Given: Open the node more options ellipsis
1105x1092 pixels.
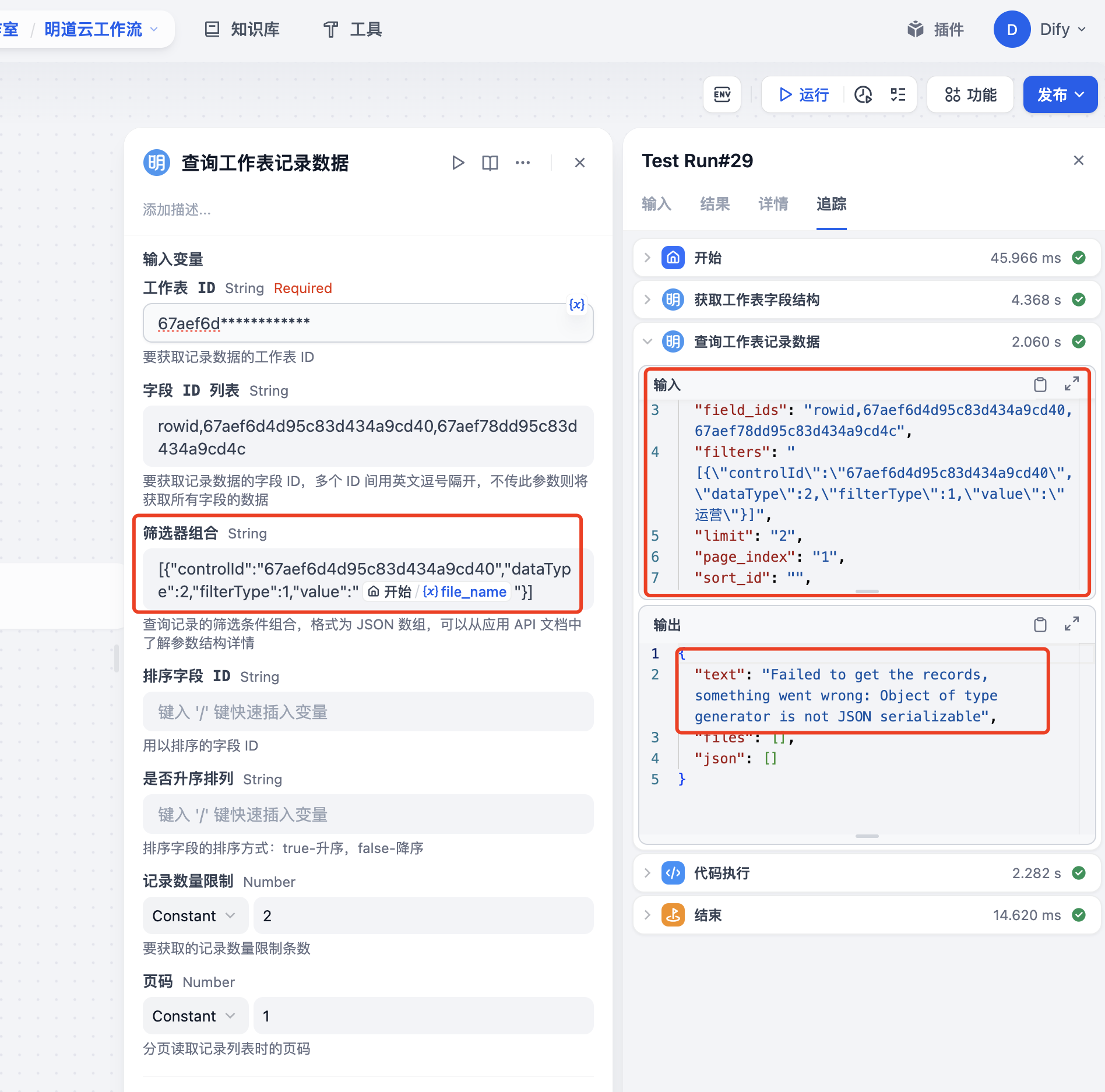Looking at the screenshot, I should [x=522, y=163].
